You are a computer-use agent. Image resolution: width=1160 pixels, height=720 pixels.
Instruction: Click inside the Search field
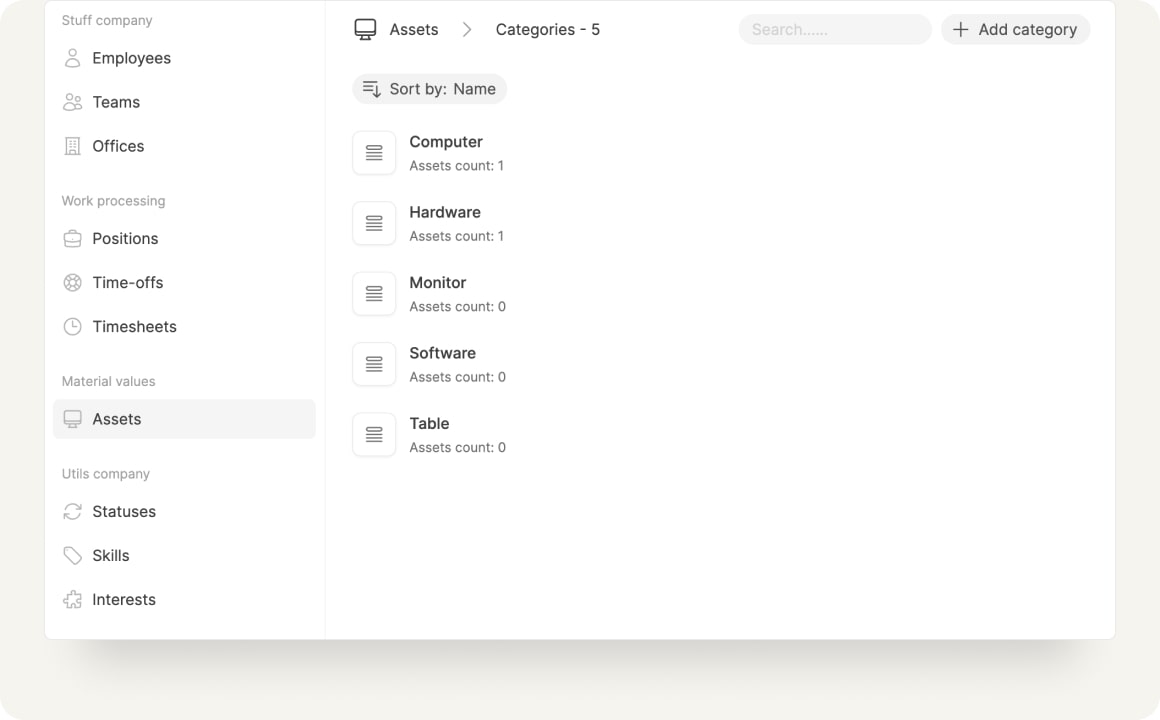pyautogui.click(x=835, y=29)
